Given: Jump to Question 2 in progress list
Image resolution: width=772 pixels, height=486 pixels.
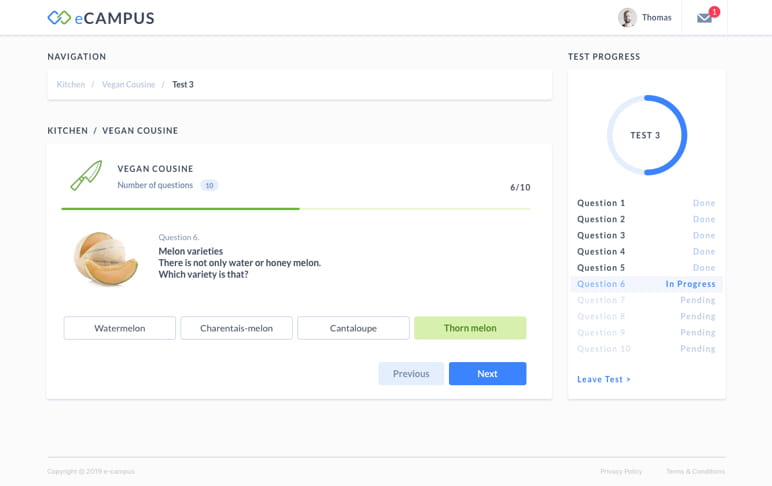Looking at the screenshot, I should click(x=646, y=219).
